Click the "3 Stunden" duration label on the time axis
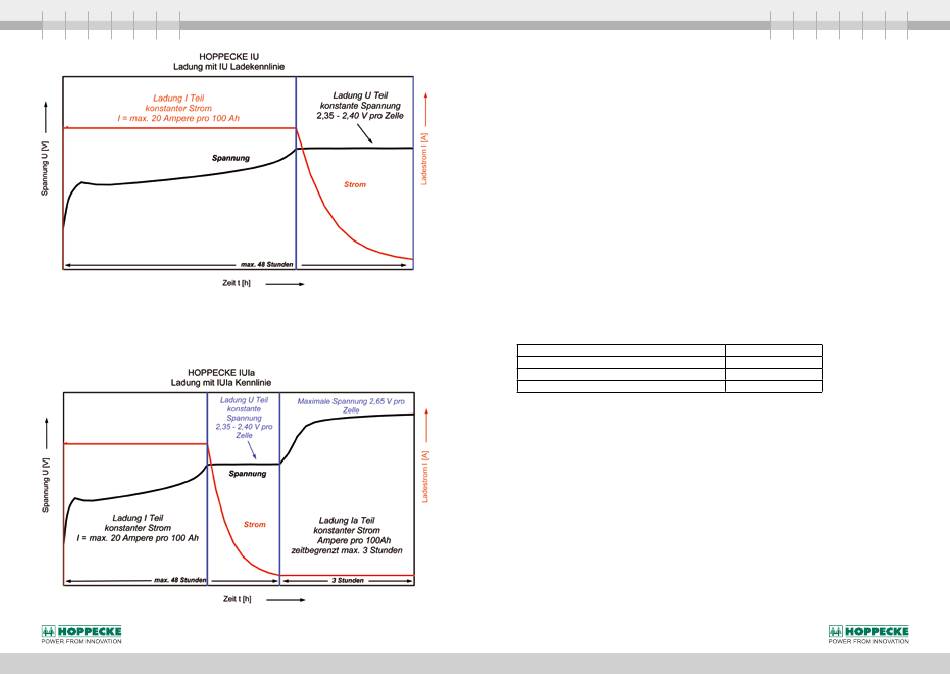The width and height of the screenshot is (950, 674). pyautogui.click(x=348, y=581)
